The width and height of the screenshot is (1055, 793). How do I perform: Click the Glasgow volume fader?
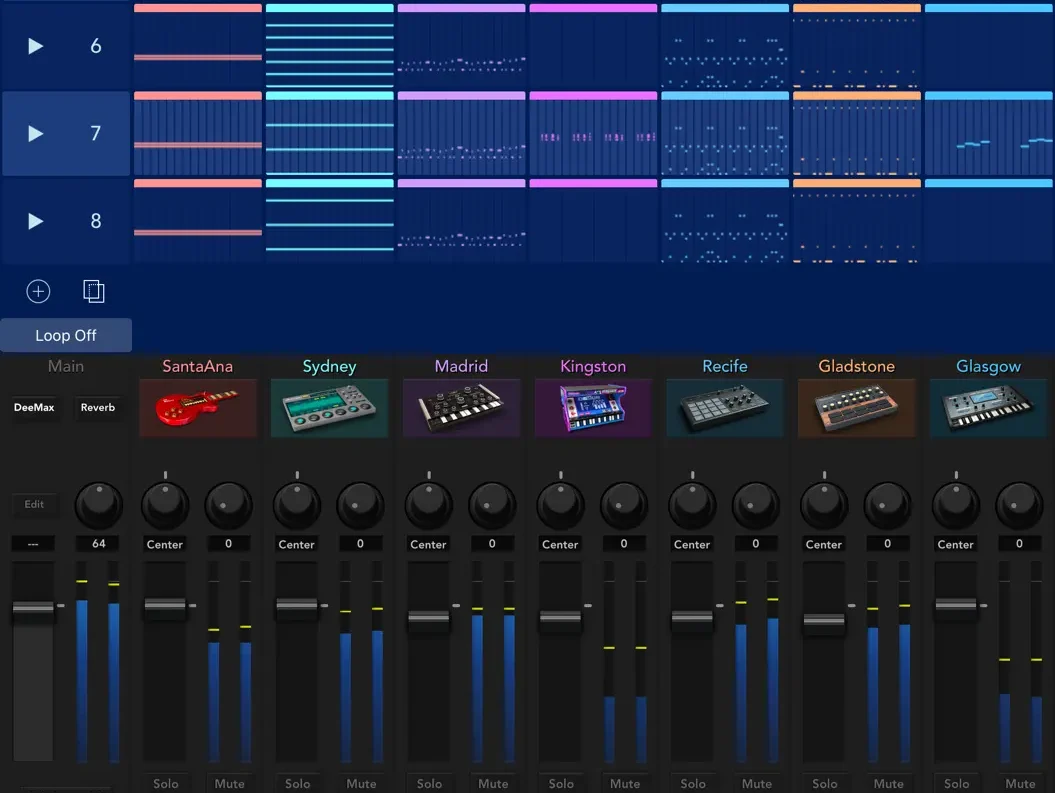click(x=956, y=605)
